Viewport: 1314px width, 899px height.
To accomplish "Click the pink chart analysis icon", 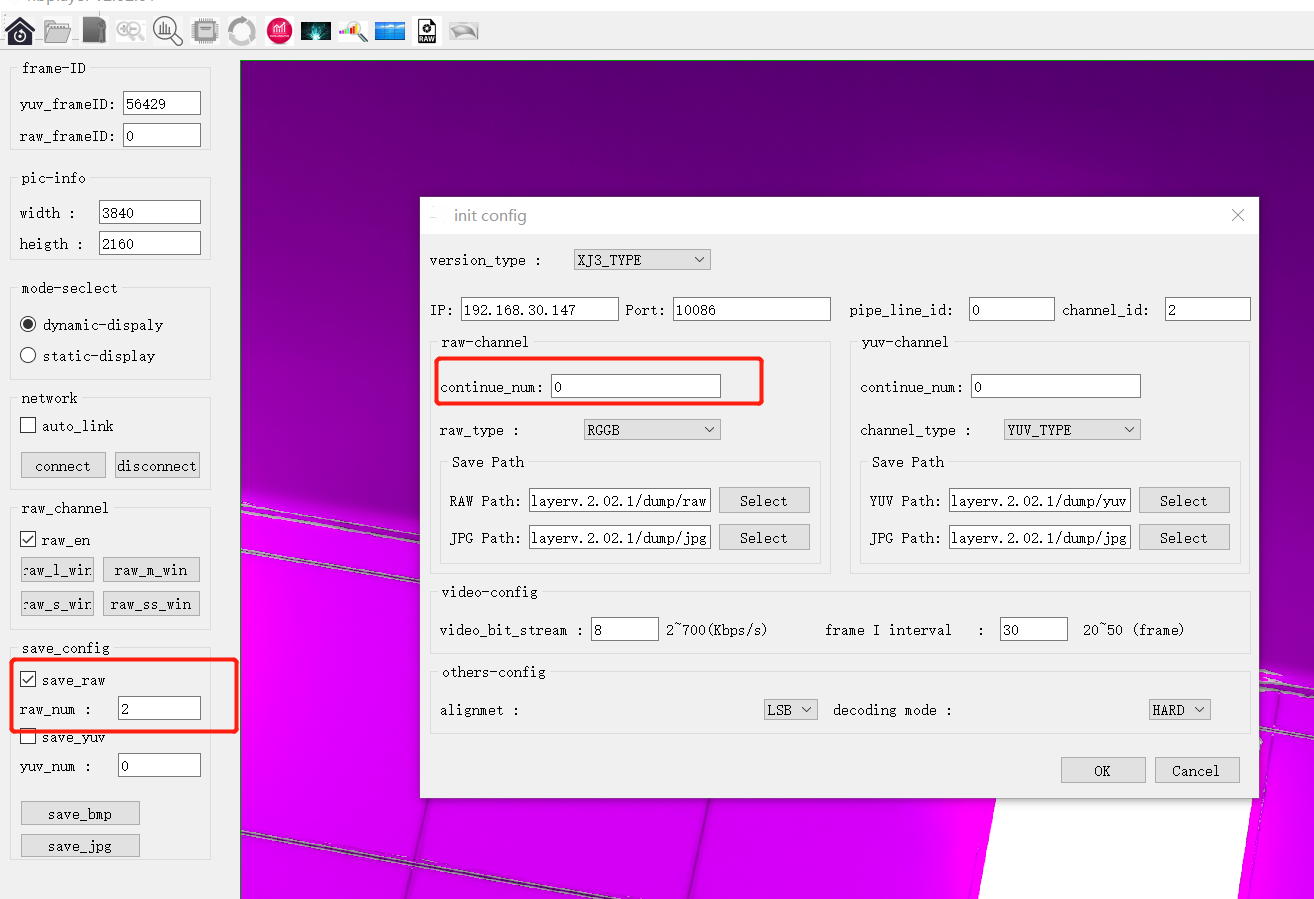I will click(279, 31).
